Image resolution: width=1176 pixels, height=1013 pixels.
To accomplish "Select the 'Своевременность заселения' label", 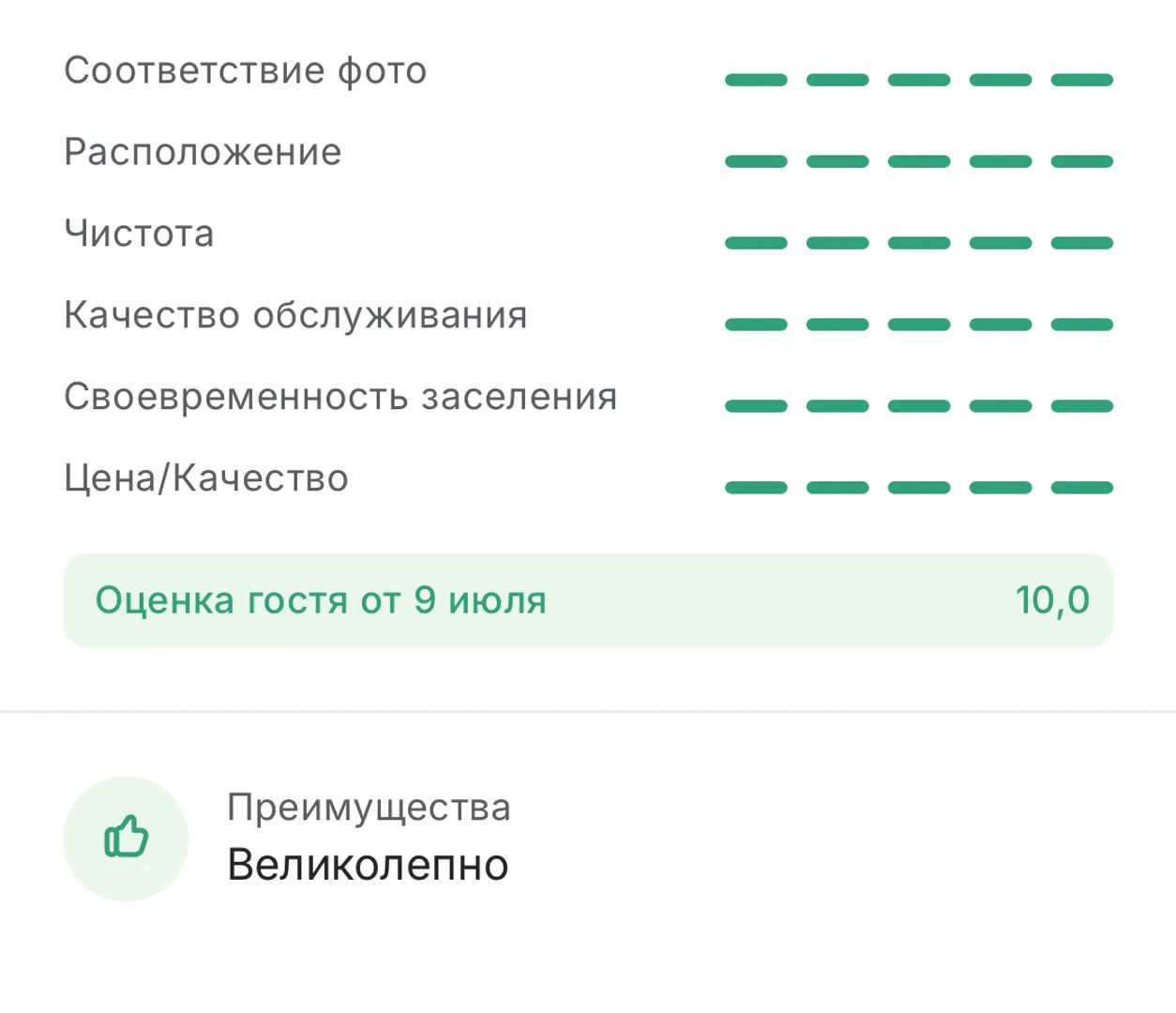I will (340, 398).
